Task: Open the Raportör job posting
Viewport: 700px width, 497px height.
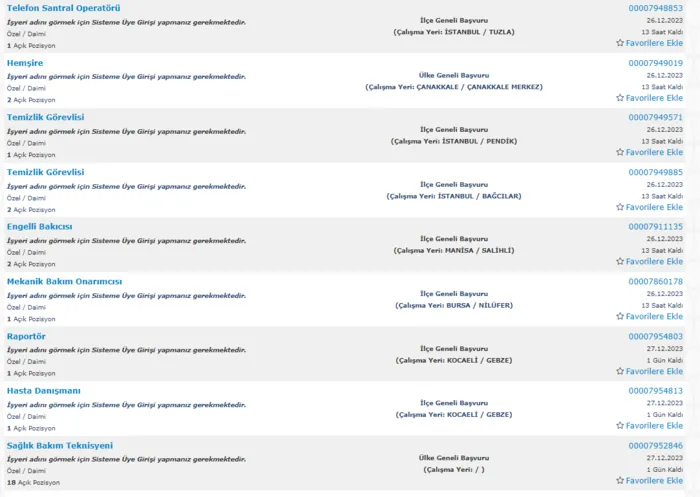Action: tap(26, 336)
